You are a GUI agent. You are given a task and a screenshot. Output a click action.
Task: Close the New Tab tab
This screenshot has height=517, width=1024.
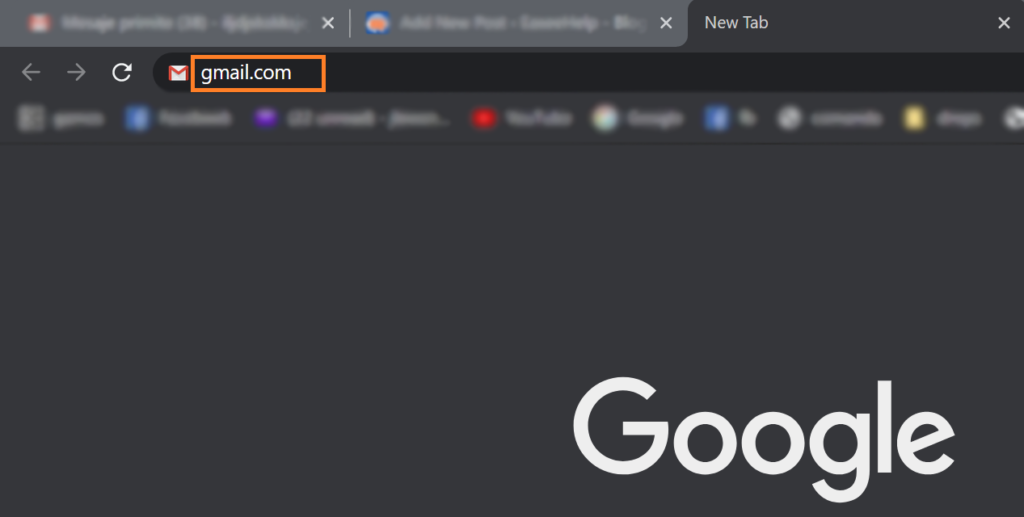(x=1004, y=24)
